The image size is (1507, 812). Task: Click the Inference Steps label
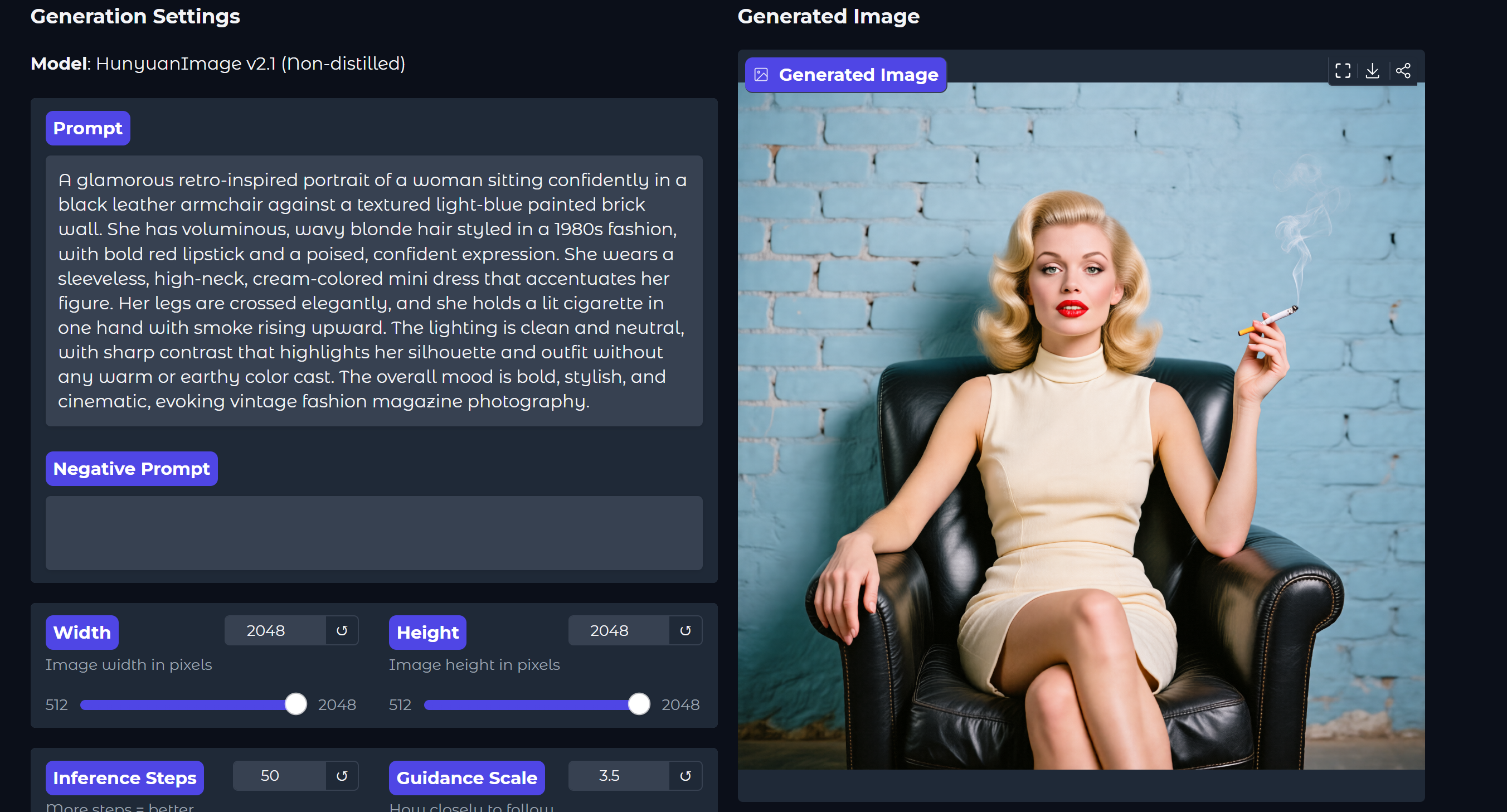(x=125, y=777)
